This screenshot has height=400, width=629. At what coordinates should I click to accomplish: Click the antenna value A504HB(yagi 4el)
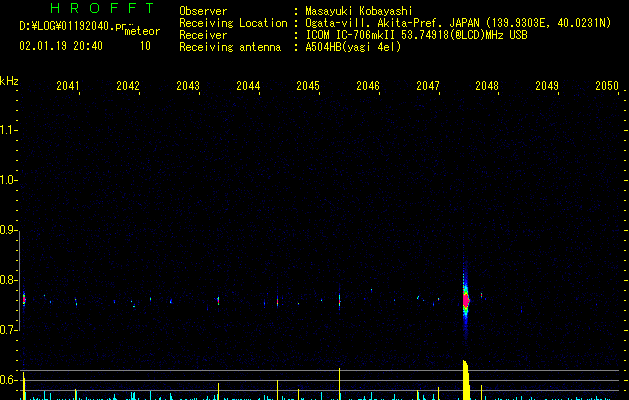353,47
